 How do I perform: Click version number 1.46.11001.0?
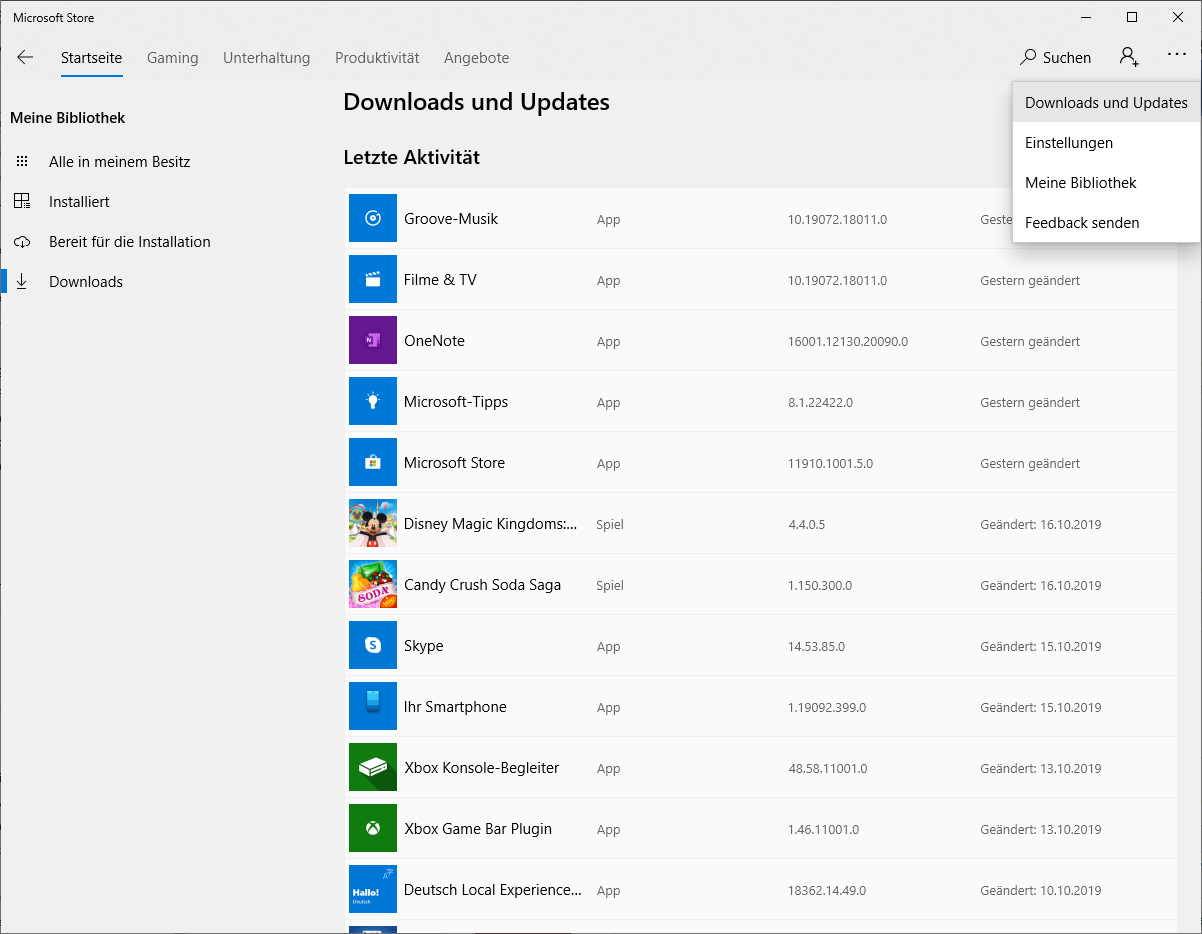tap(823, 829)
